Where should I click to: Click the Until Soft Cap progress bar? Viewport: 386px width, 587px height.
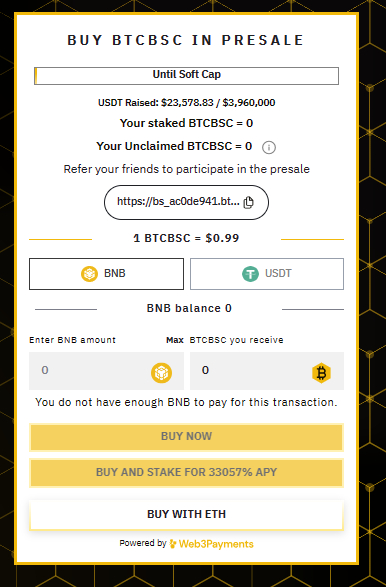186,76
